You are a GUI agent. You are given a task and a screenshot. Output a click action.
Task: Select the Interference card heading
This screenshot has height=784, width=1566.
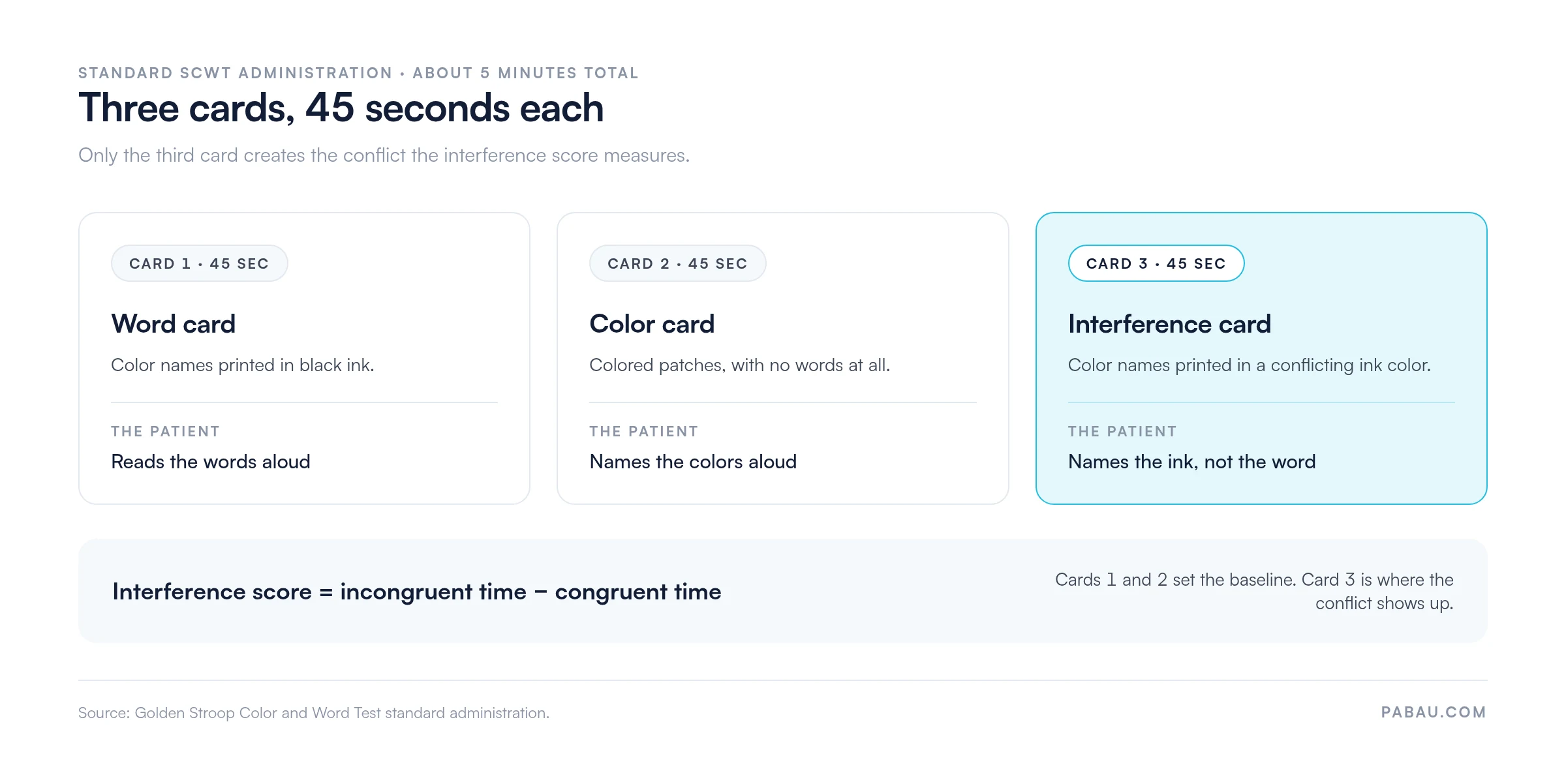coord(1169,324)
